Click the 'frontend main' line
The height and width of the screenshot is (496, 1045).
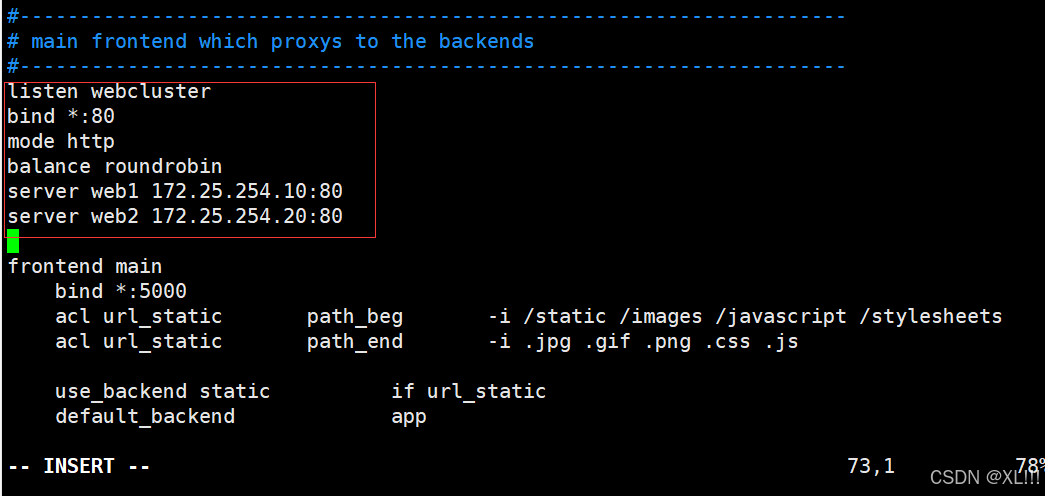(85, 267)
